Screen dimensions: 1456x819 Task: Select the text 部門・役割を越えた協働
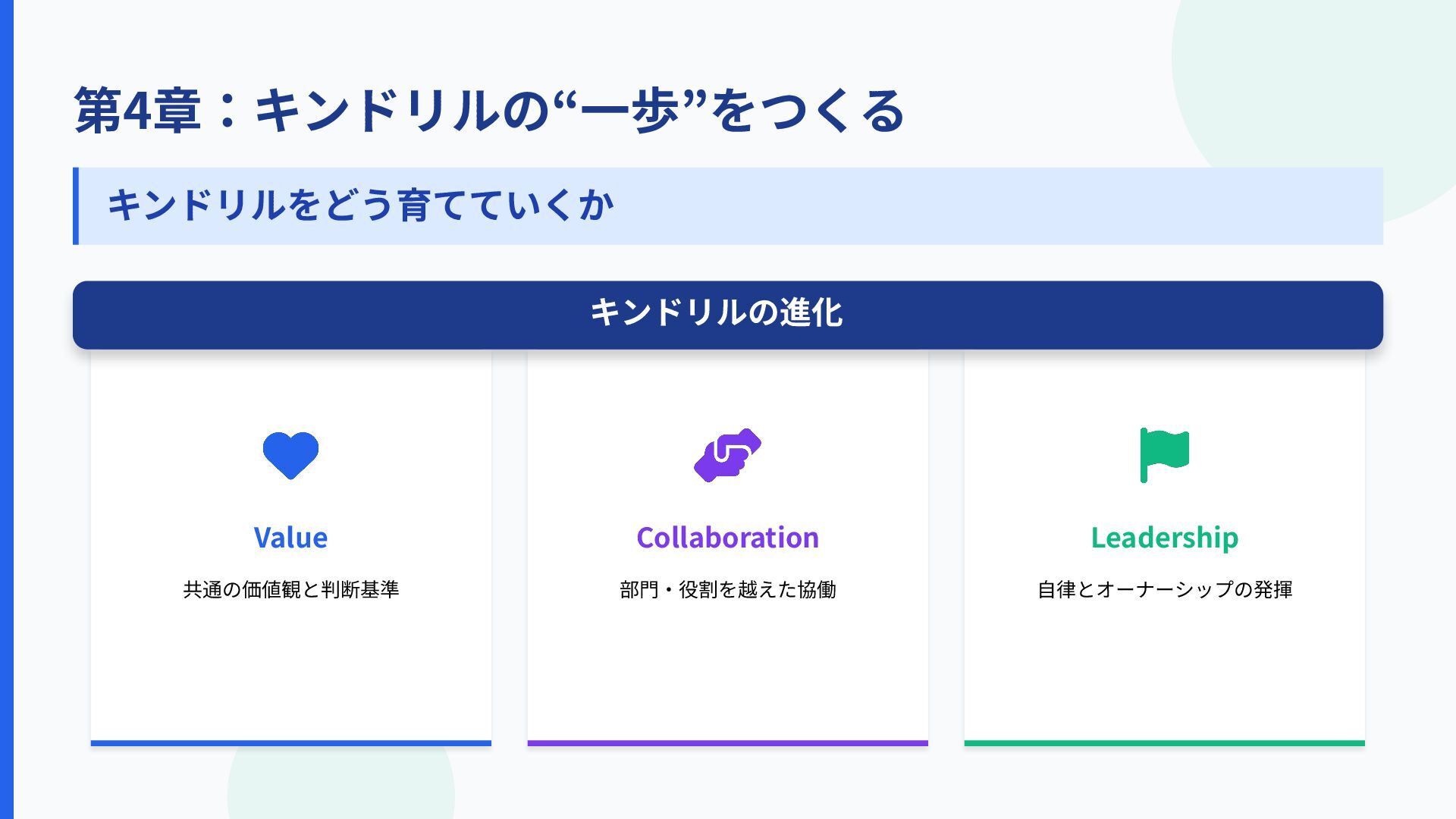coord(727,589)
